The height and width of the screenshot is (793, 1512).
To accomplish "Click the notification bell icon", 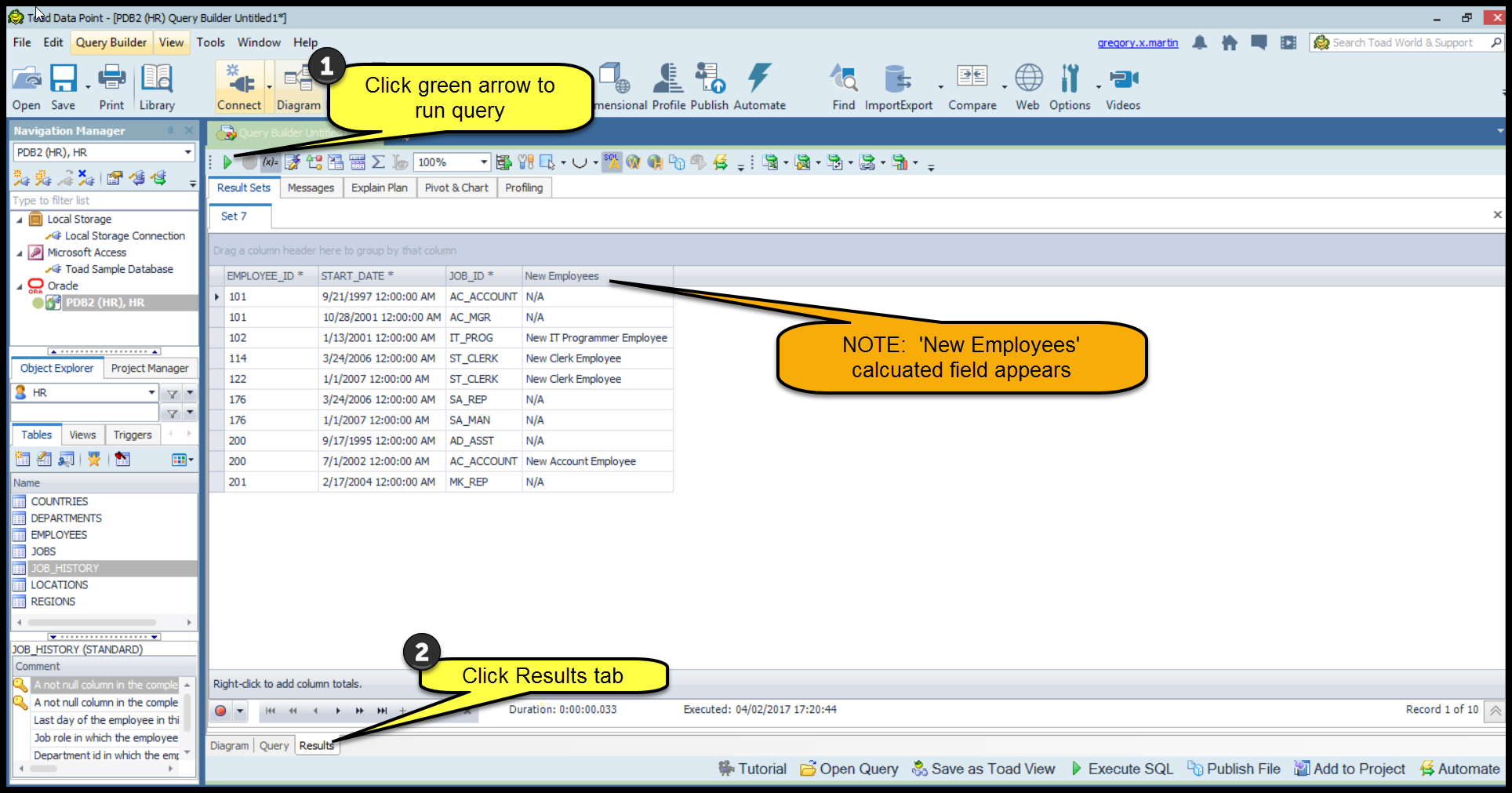I will click(x=1200, y=42).
